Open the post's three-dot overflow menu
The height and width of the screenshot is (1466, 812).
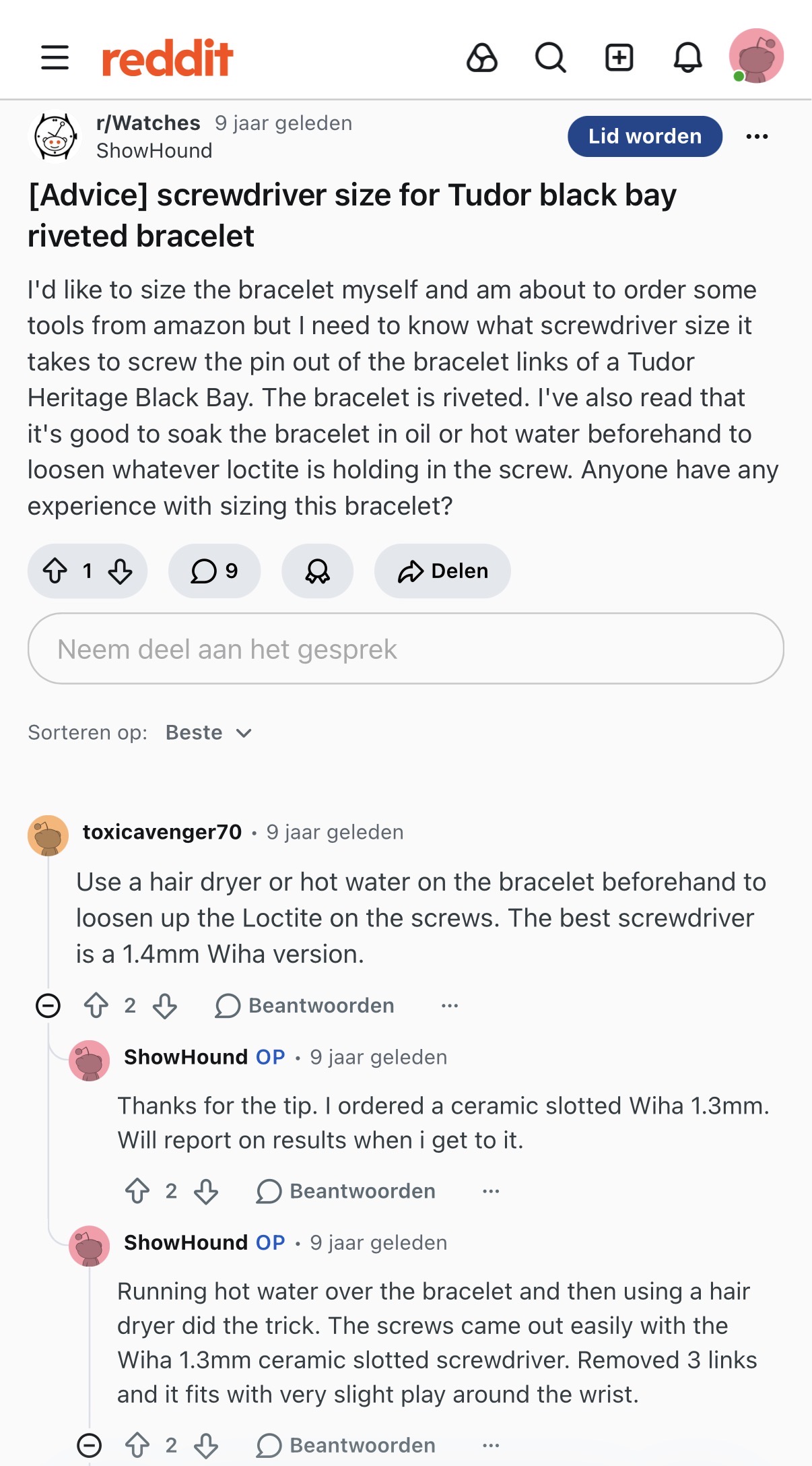point(757,137)
